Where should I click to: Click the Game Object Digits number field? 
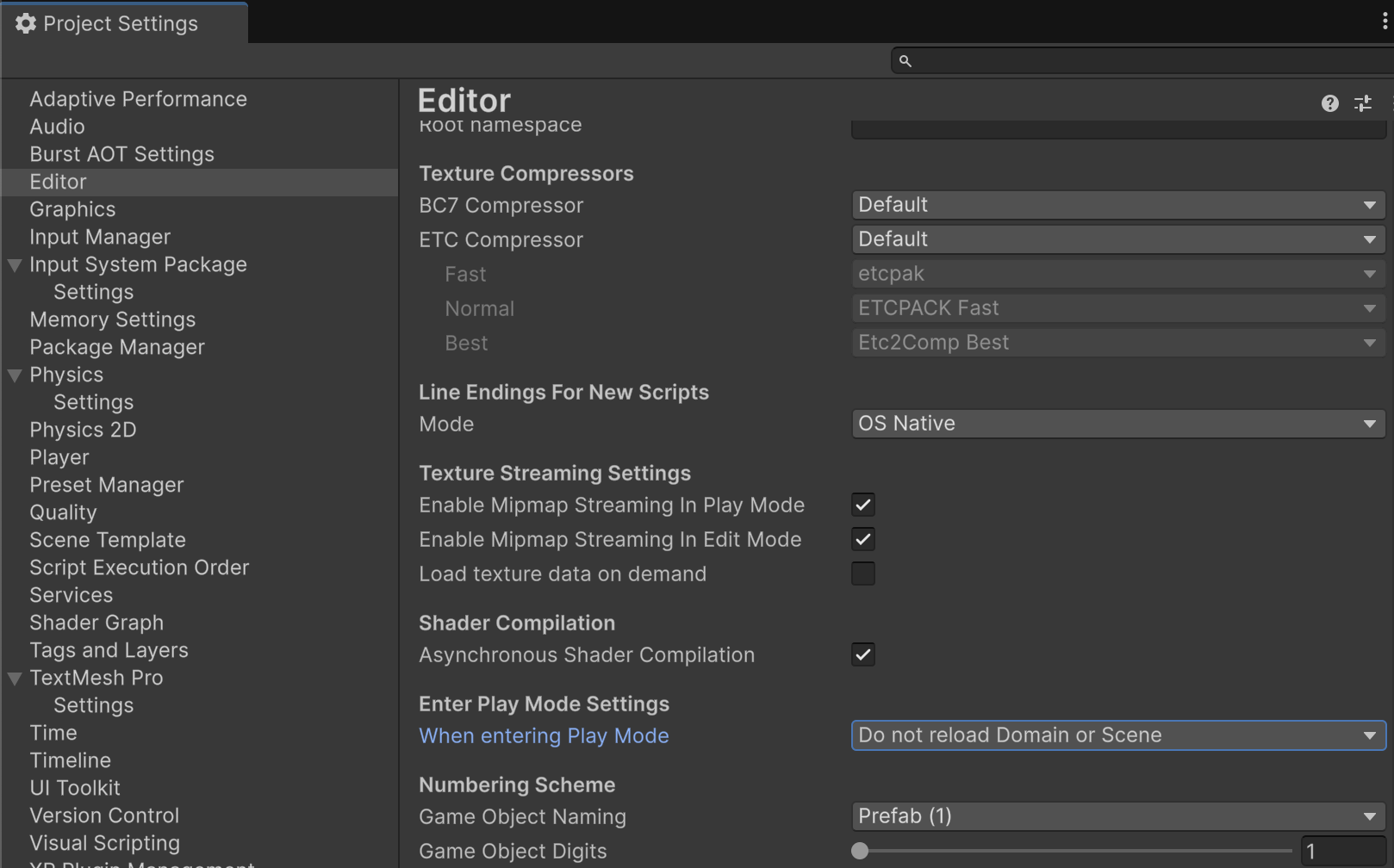(x=1342, y=852)
